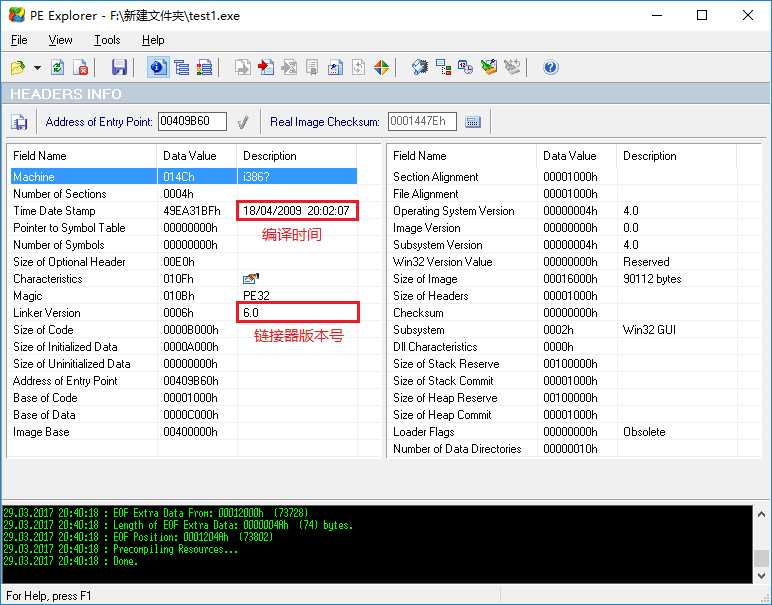
Task: Click the left Data Value column header
Action: 197,156
